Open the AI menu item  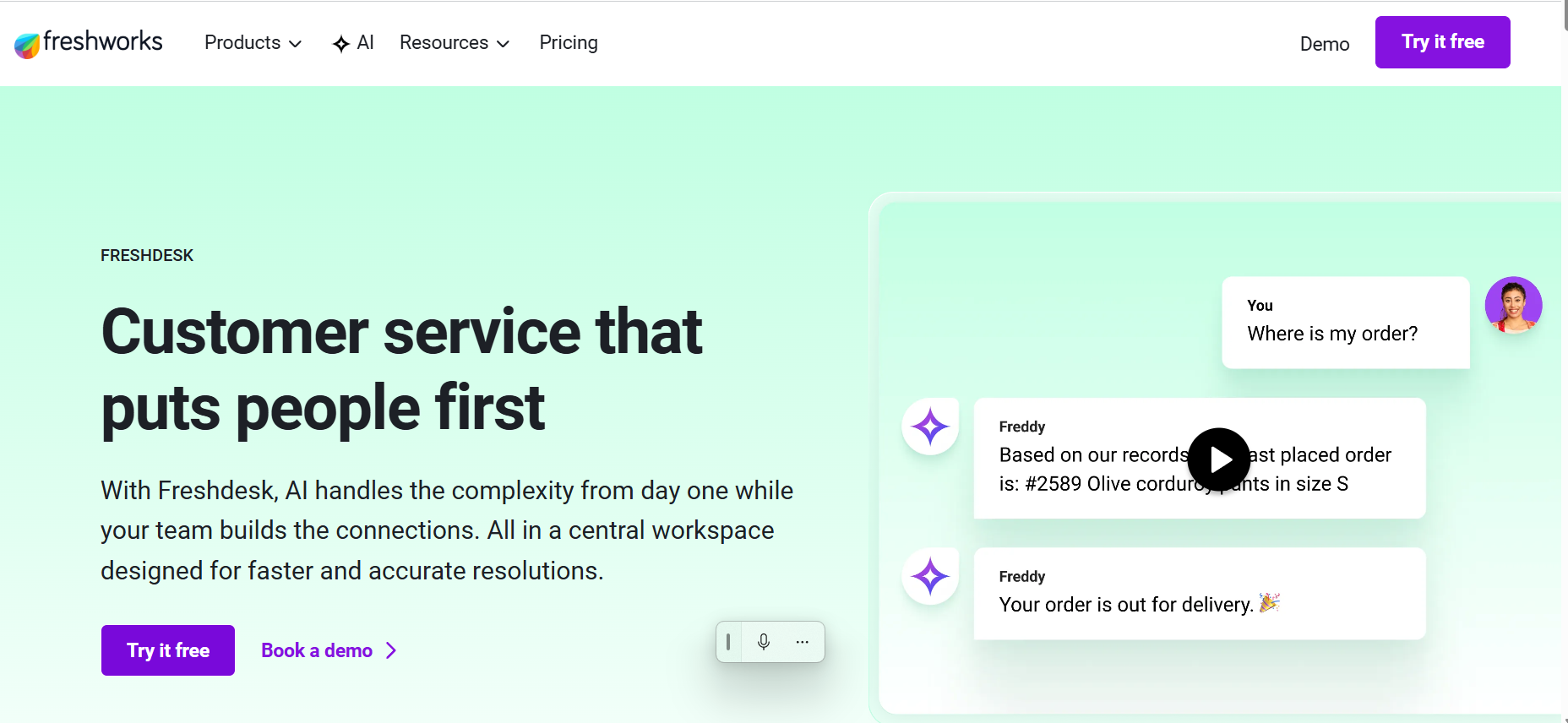[x=354, y=43]
